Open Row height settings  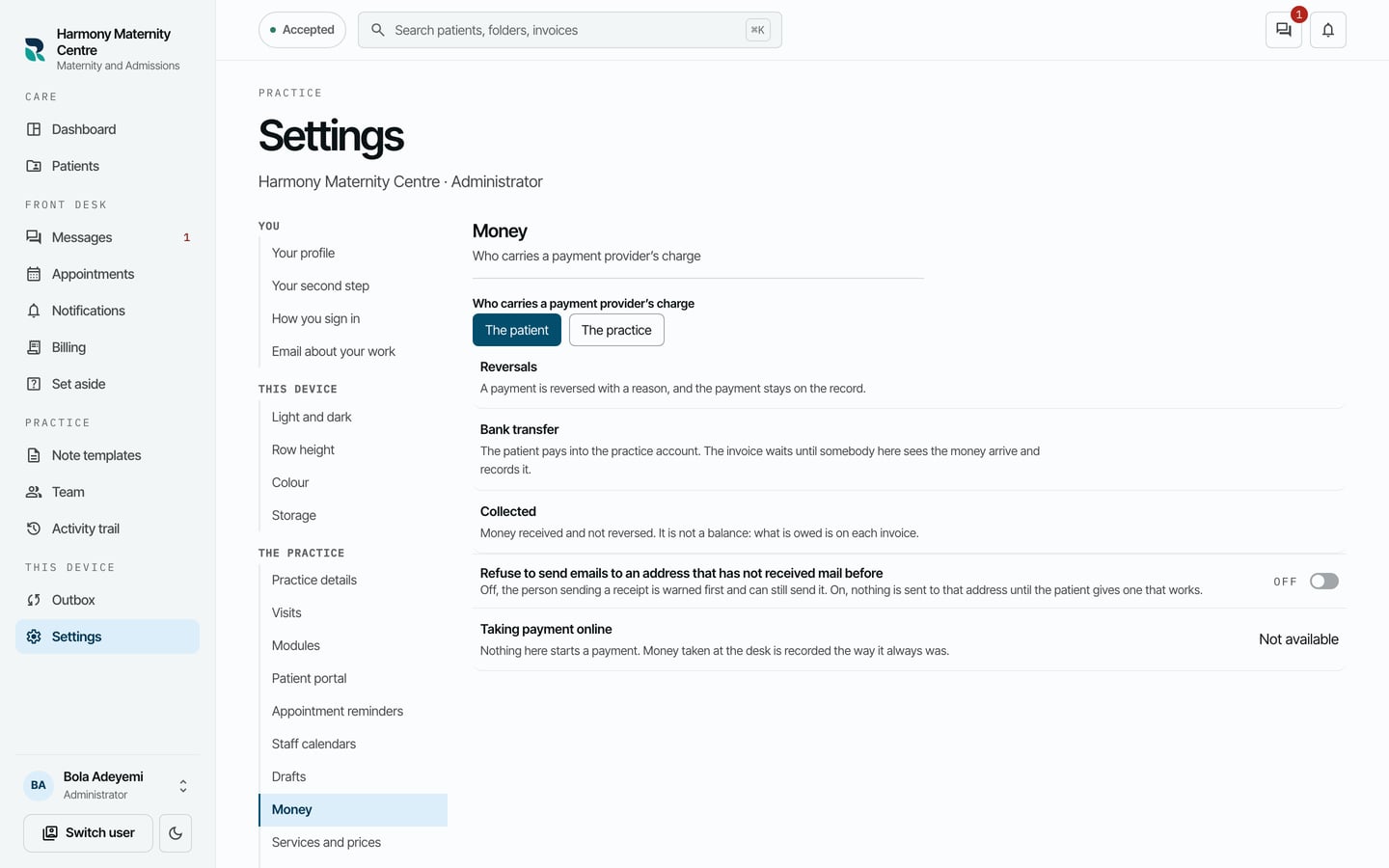[353, 449]
